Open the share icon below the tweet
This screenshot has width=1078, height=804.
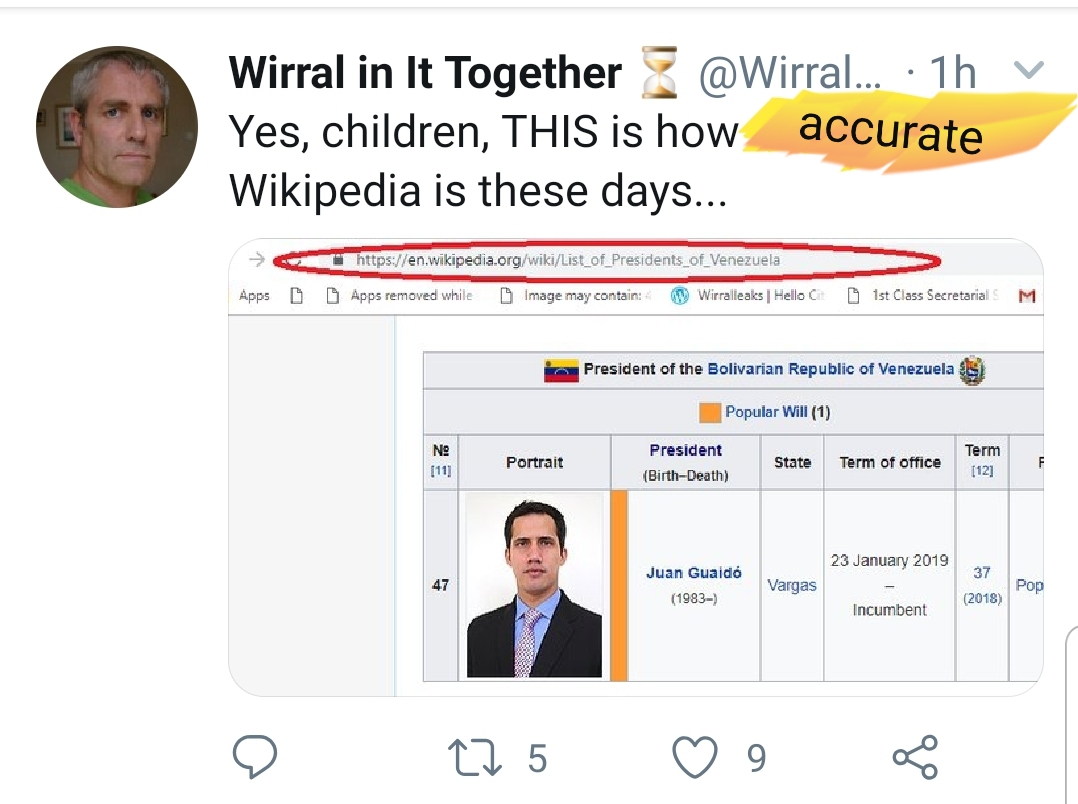(x=915, y=758)
